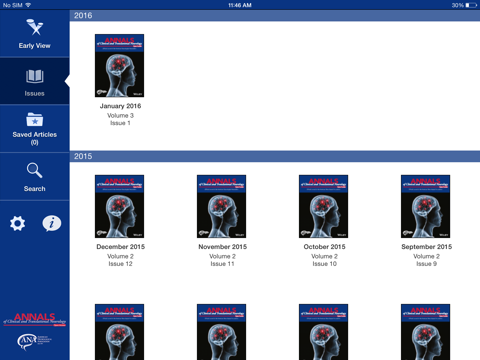Open settings via the gear icon
This screenshot has height=360, width=480.
[x=17, y=223]
